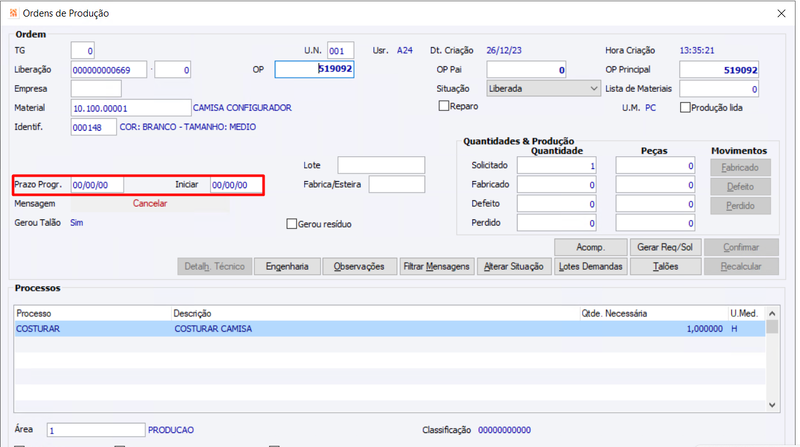Click the PRODUCAO area text
Viewport: 800px width, 447px height.
(x=171, y=430)
